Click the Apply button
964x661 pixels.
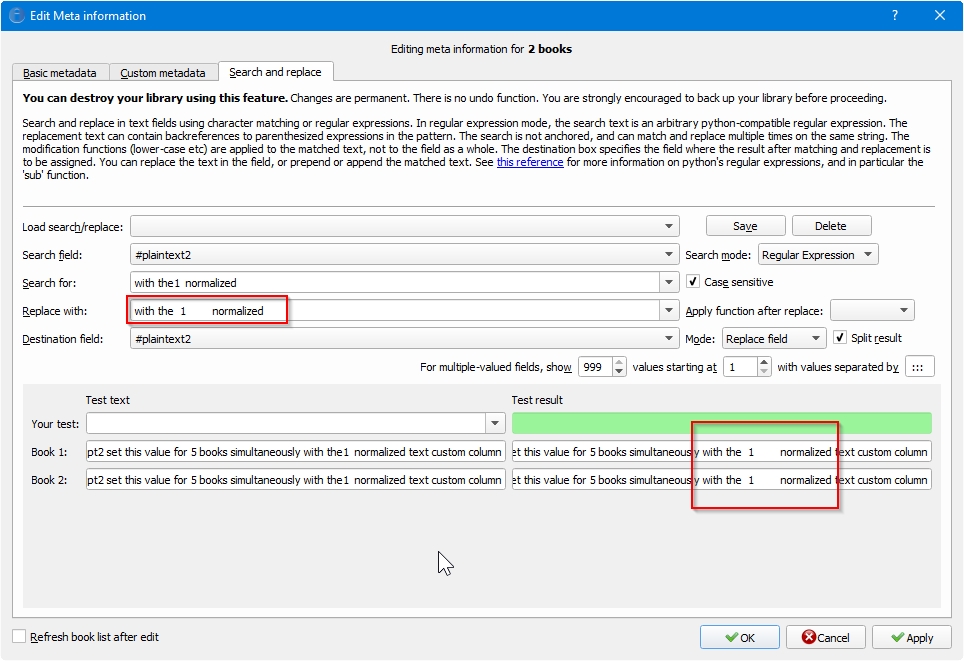pos(912,637)
